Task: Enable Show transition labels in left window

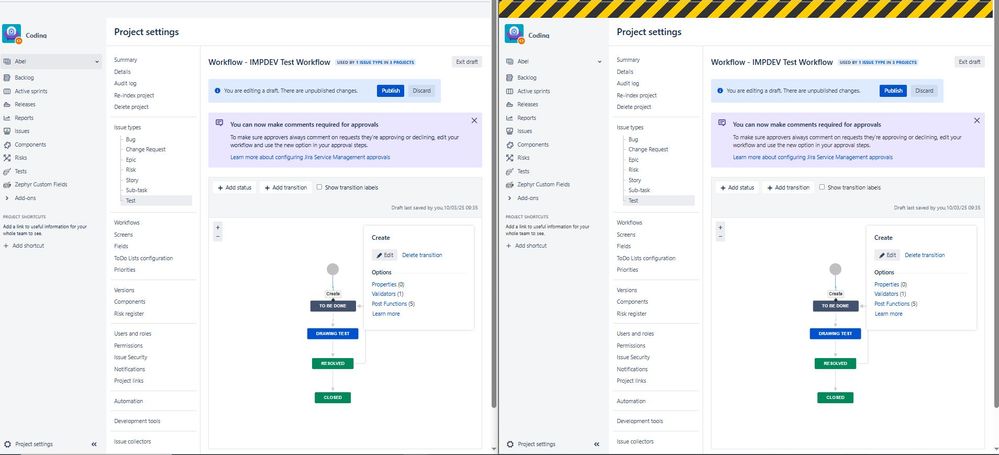Action: pos(320,187)
